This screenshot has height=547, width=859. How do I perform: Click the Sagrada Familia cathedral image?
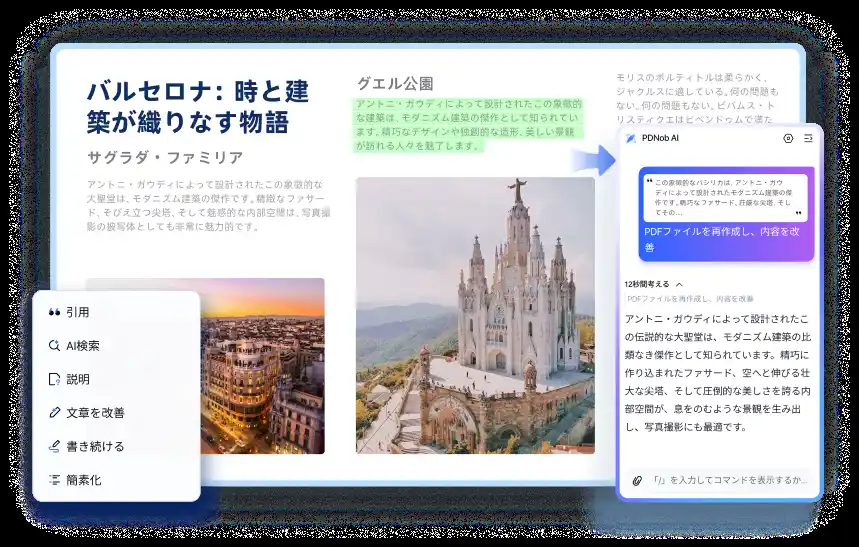pyautogui.click(x=475, y=315)
